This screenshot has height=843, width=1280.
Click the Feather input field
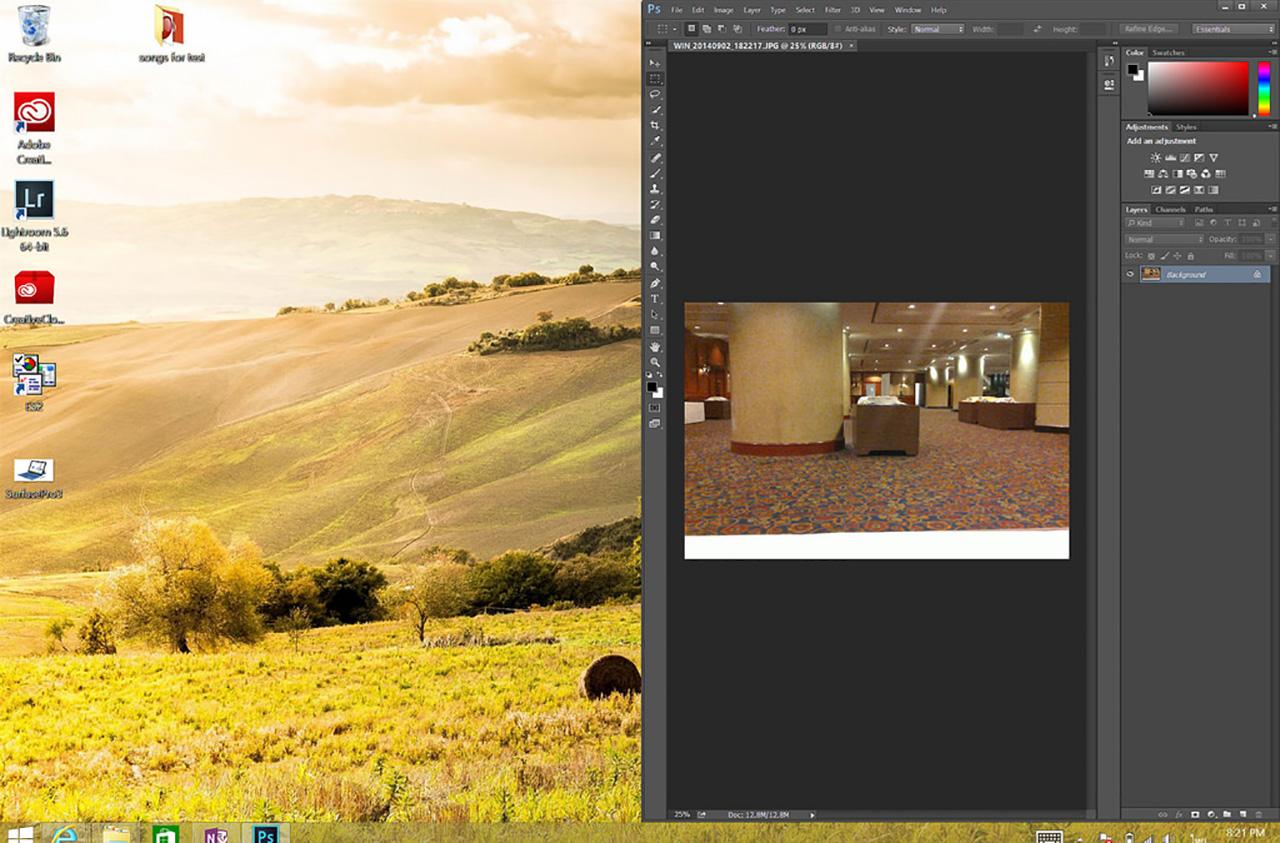click(808, 29)
